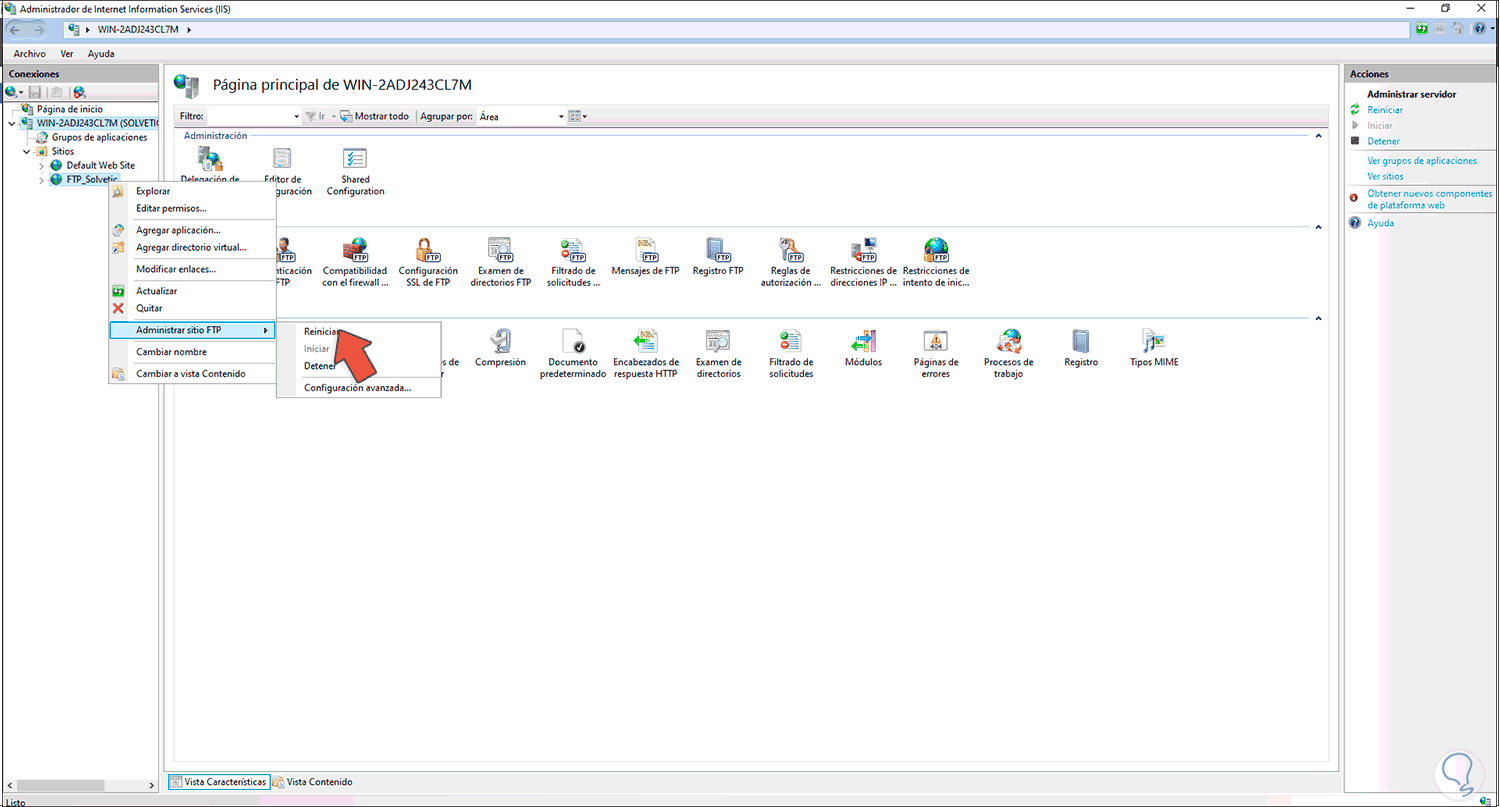Open Restricciones de intento de inicio icon
Screen dimensions: 1500x807
[936, 262]
